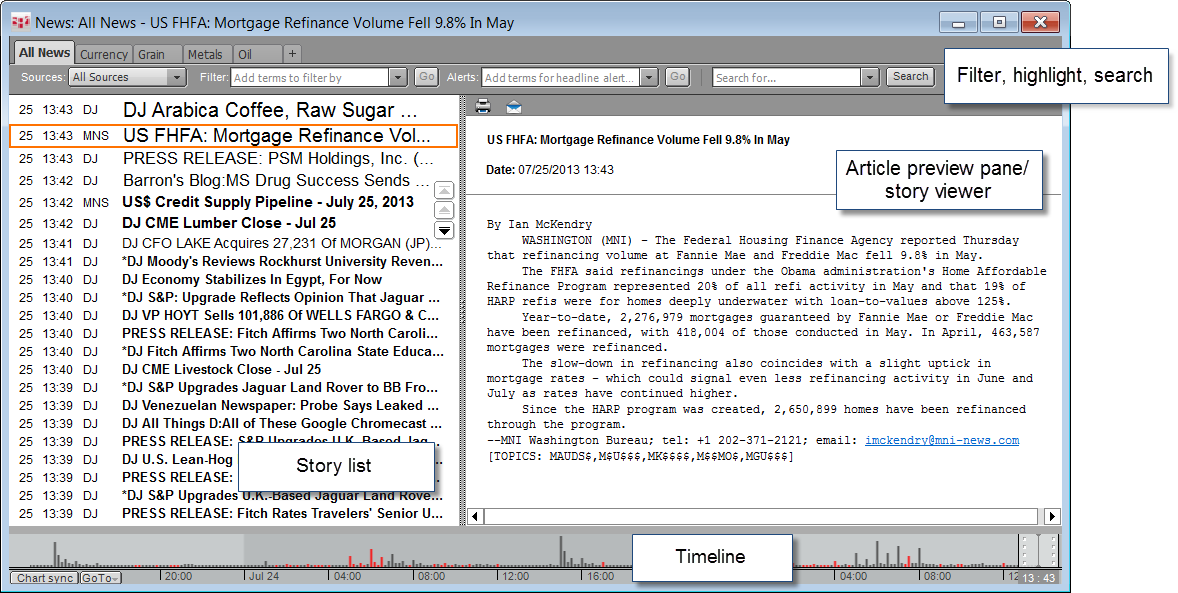Click the Search button
This screenshot has height=593, width=1178.
pyautogui.click(x=910, y=77)
